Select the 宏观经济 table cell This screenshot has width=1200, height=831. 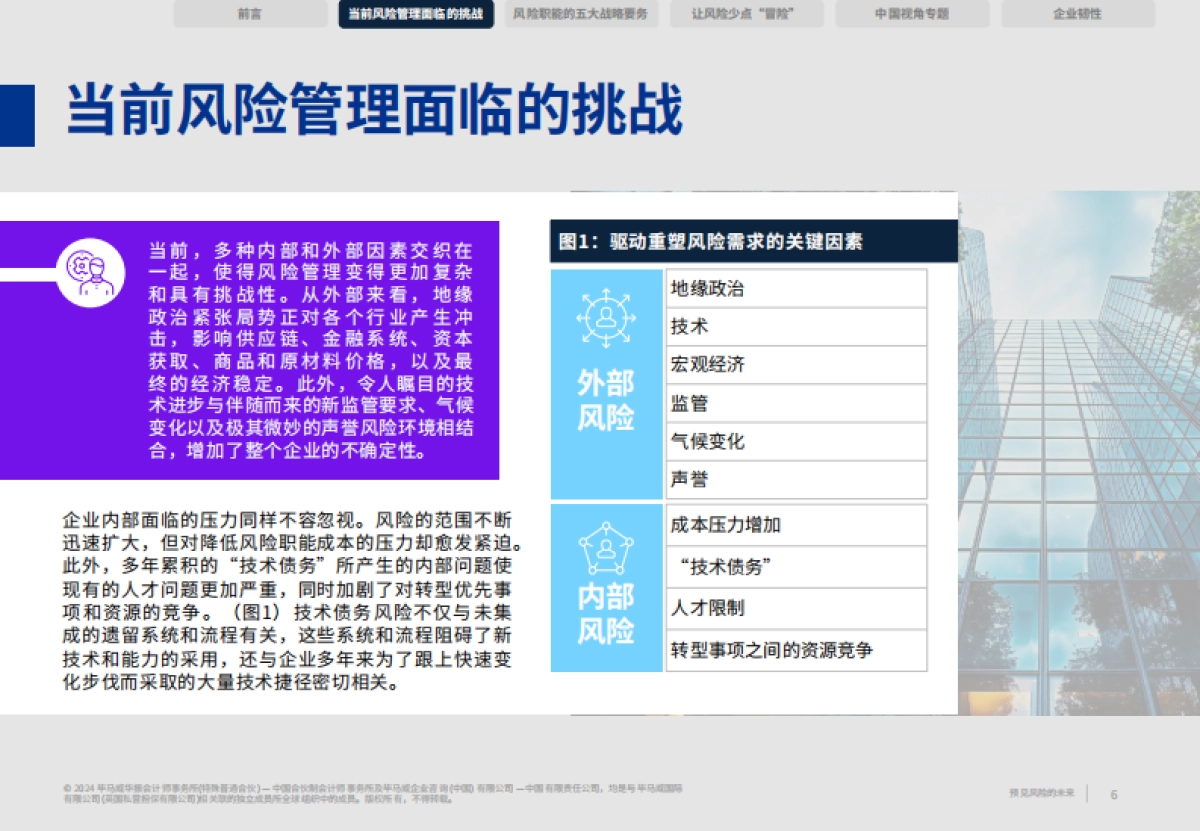click(x=796, y=365)
